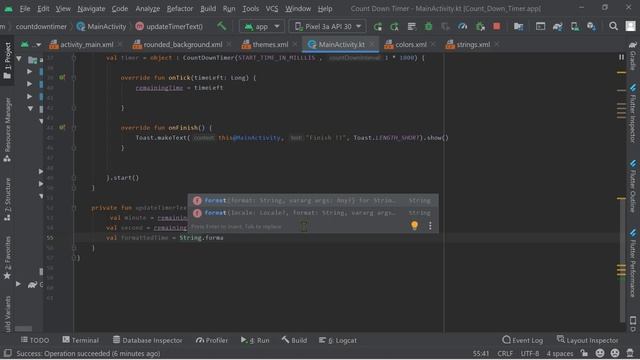Collapse the top project tree node
Viewport: 640px width, 360px height.
(19, 59)
